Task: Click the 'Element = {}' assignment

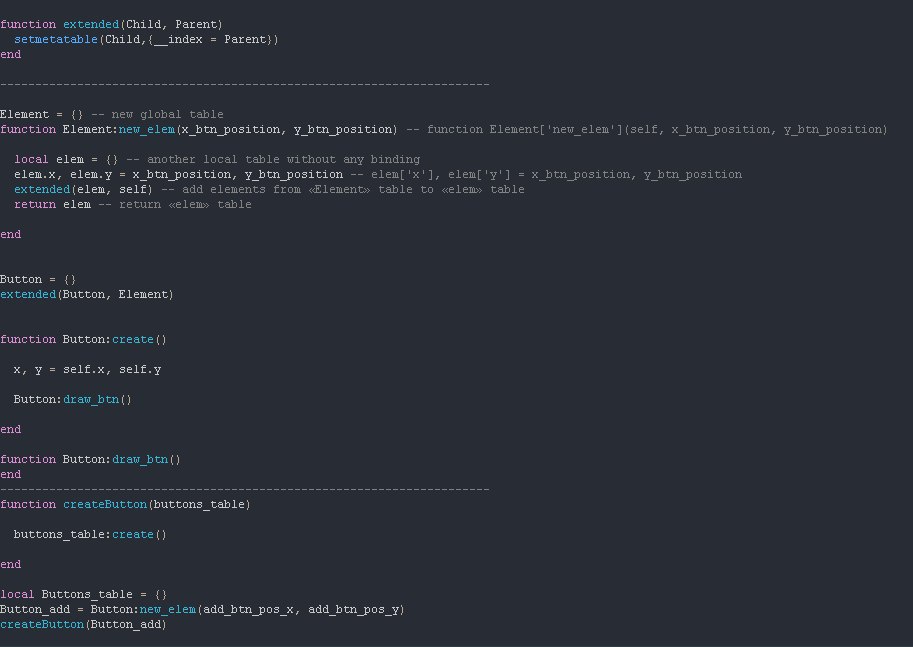Action: point(42,114)
